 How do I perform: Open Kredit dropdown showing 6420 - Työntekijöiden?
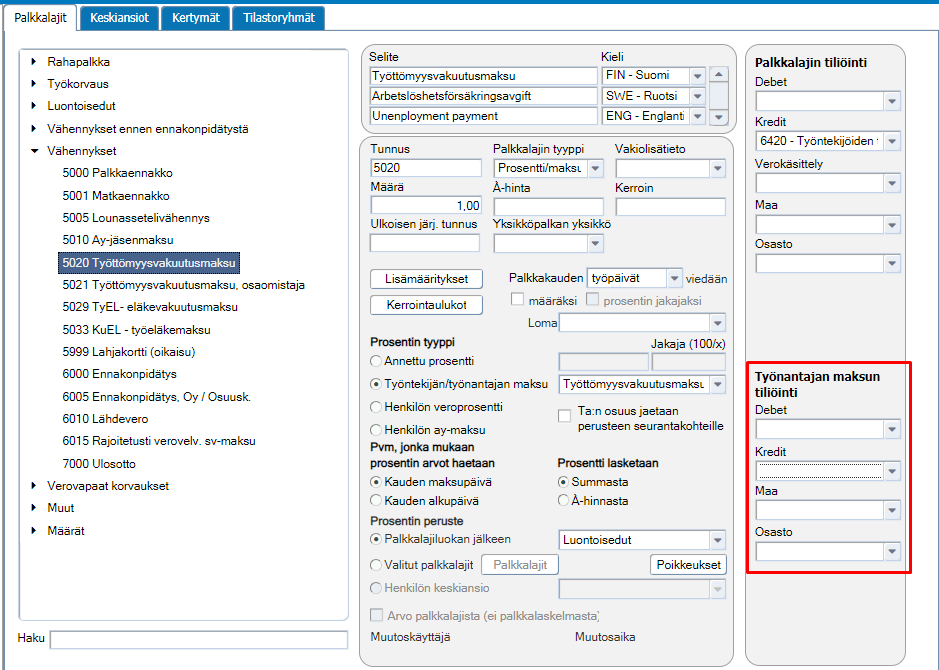(x=892, y=141)
